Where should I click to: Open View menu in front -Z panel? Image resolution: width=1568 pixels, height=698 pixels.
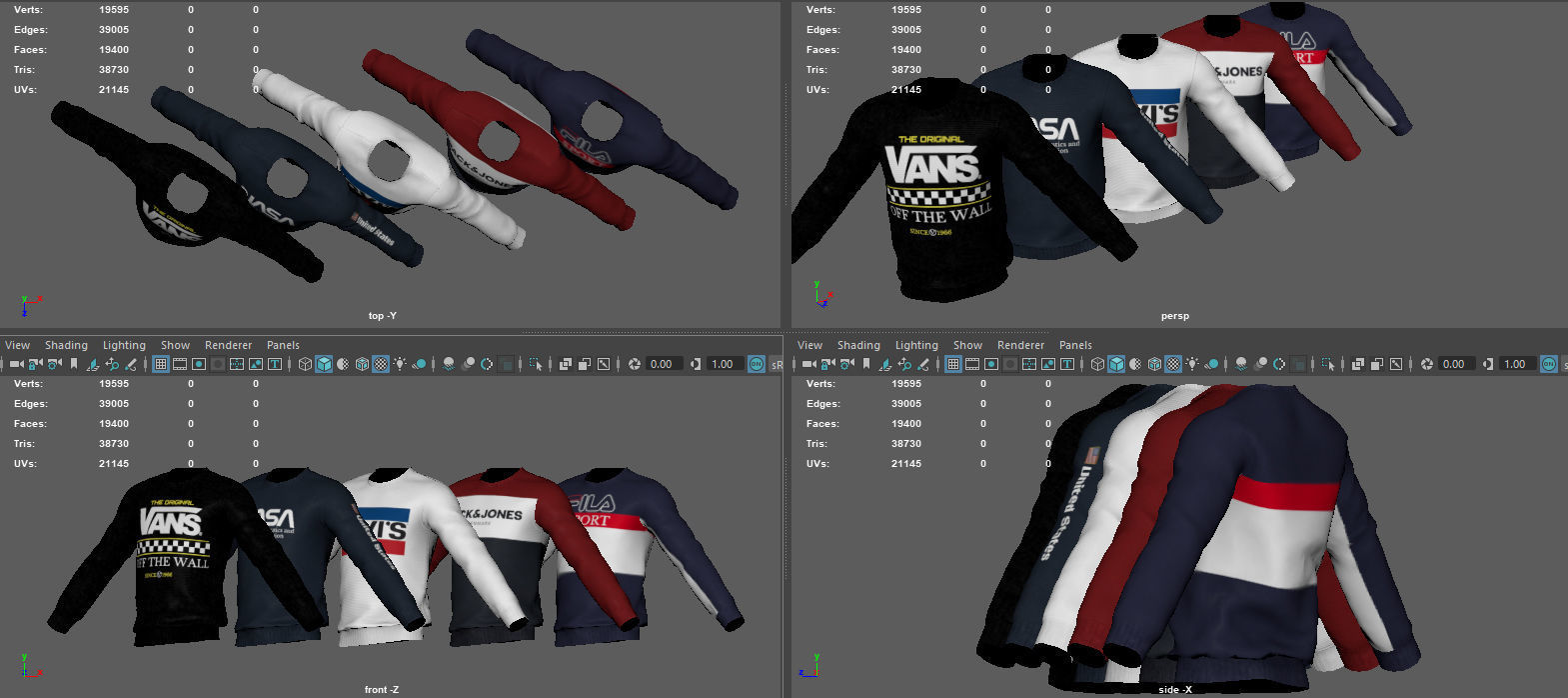point(18,345)
